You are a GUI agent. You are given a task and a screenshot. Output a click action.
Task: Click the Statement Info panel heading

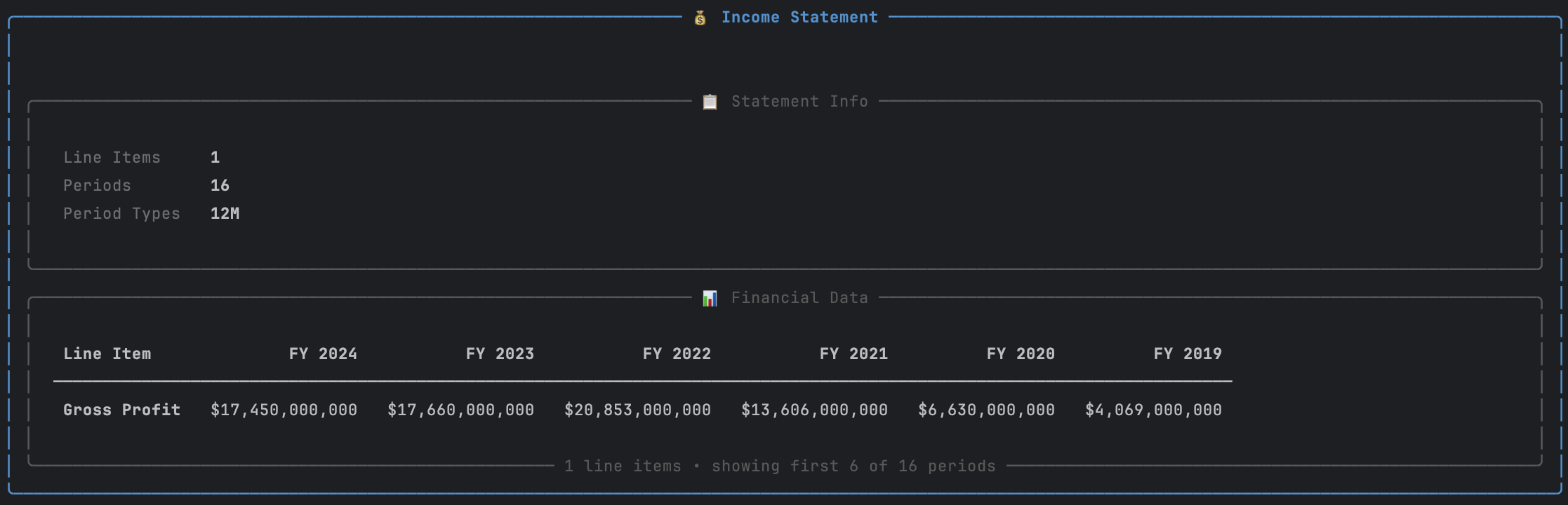(799, 102)
